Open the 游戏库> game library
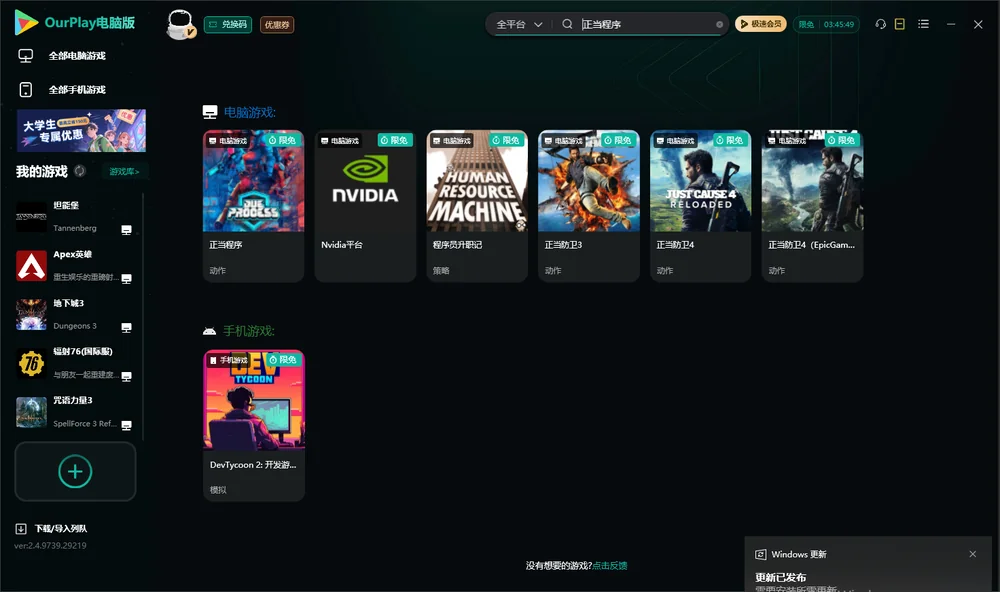Screen dimensions: 1000x592 pyautogui.click(x=124, y=171)
